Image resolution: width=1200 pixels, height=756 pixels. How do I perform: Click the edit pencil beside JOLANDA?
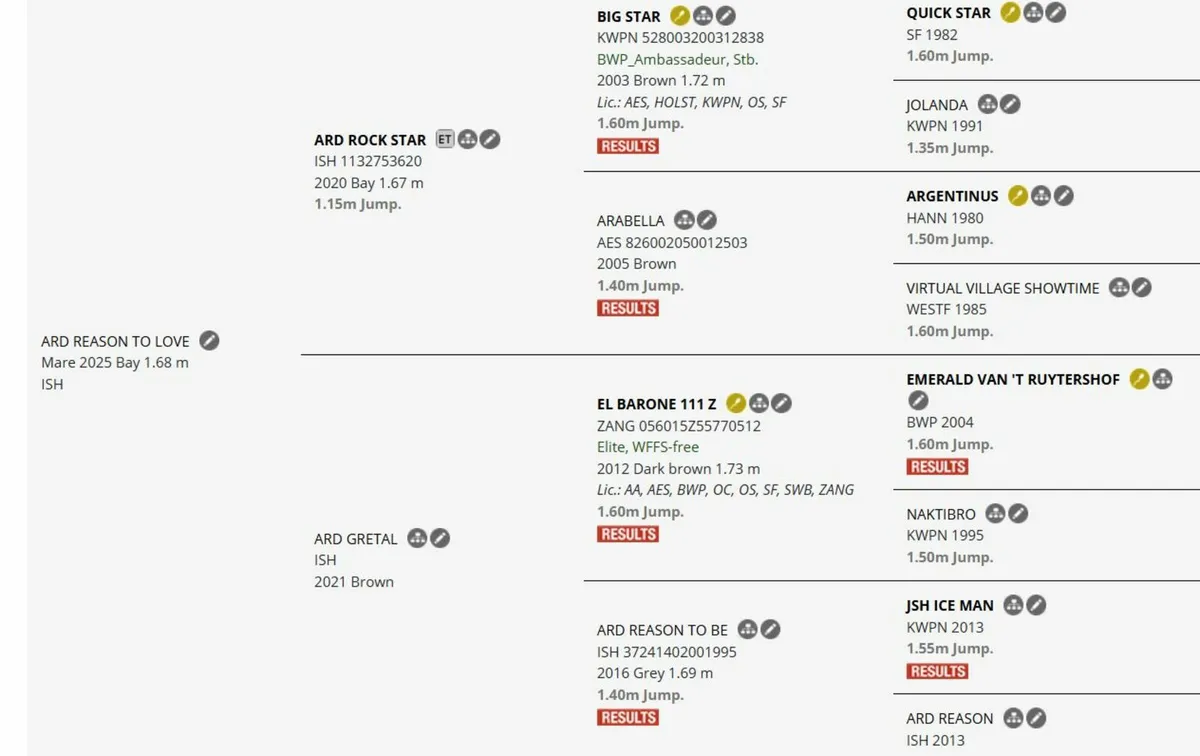coord(1011,104)
